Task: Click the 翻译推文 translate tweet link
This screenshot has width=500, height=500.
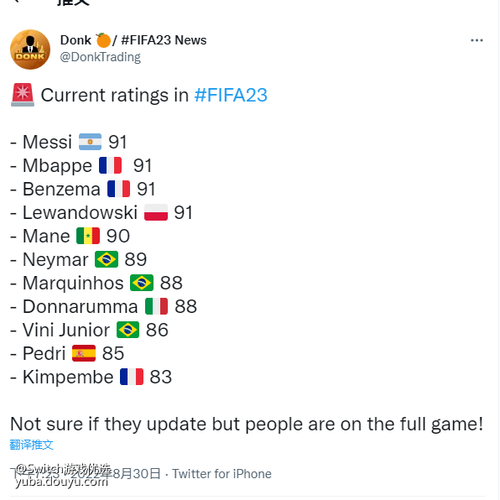Action: pos(31,445)
